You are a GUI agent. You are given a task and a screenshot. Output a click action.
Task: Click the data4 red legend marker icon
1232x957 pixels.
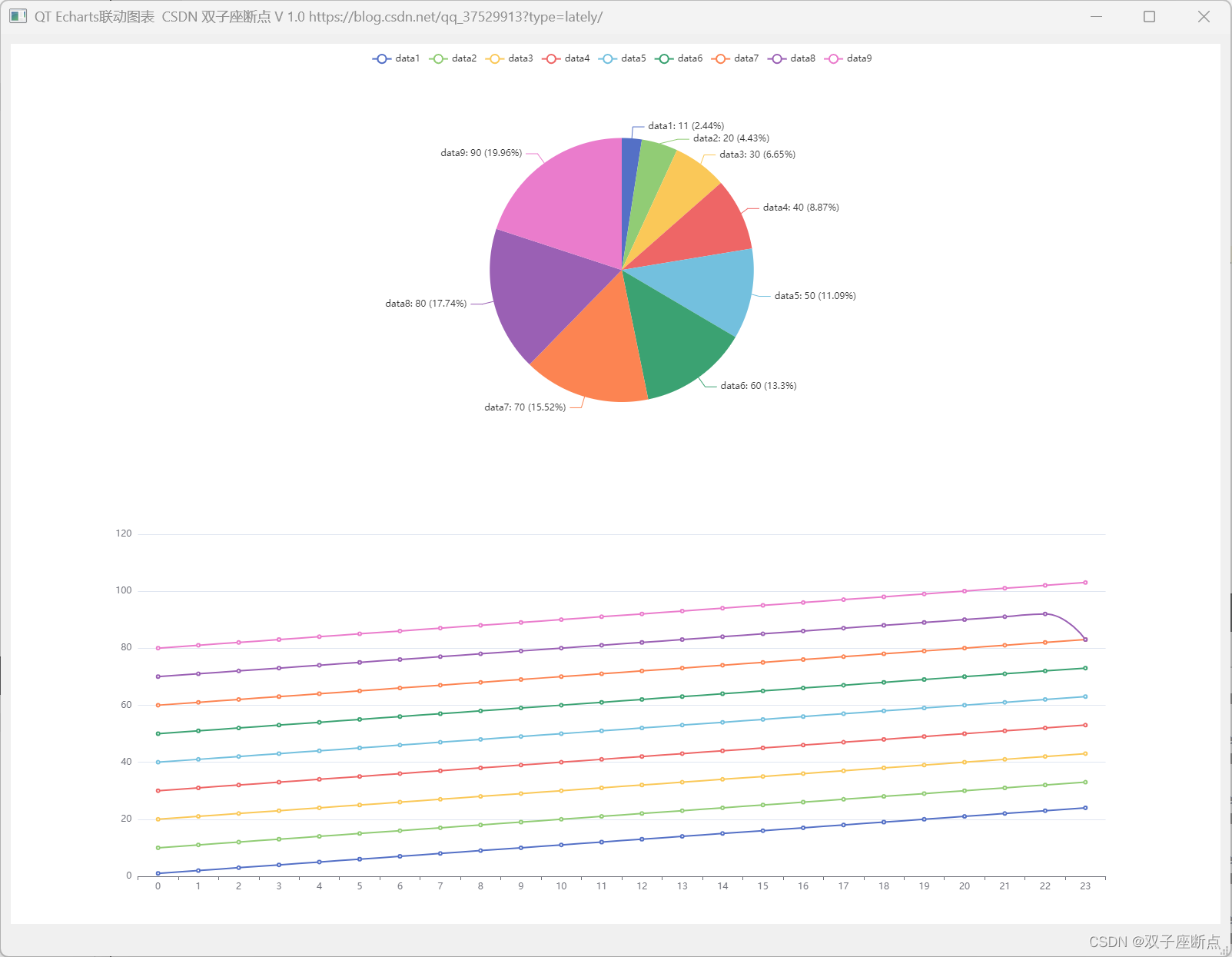551,58
